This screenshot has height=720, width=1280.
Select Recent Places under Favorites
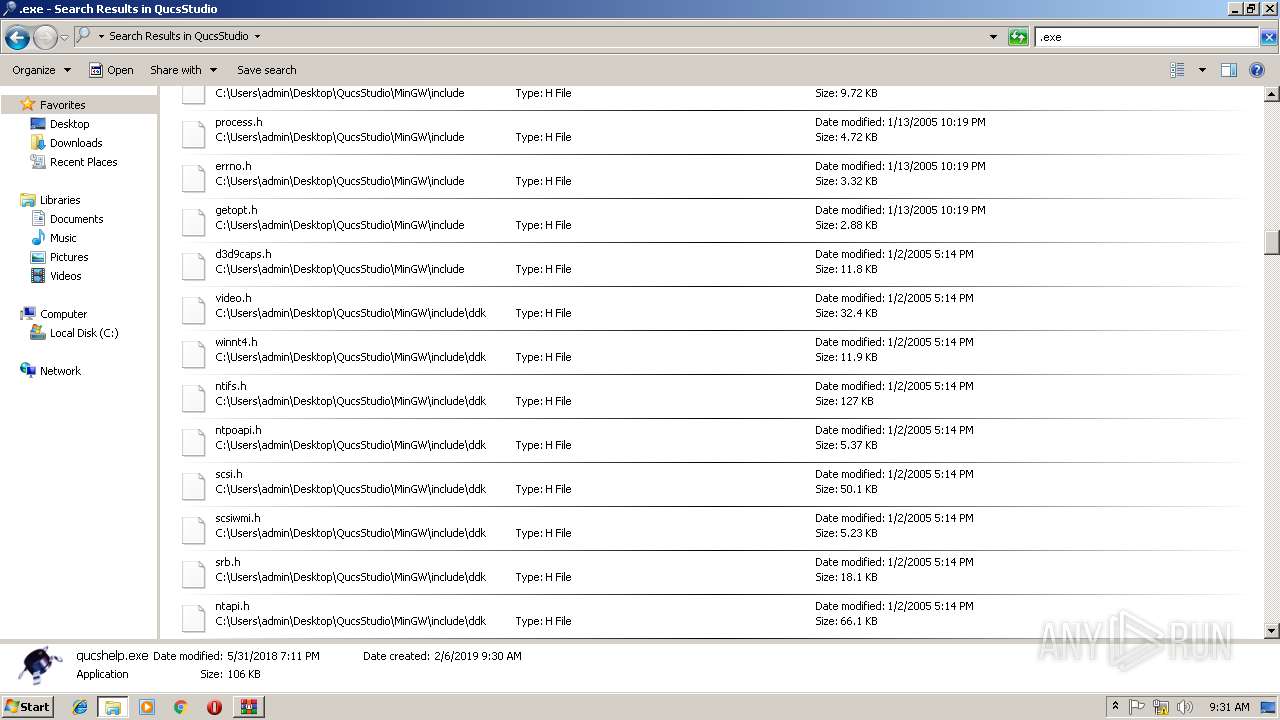coord(83,162)
